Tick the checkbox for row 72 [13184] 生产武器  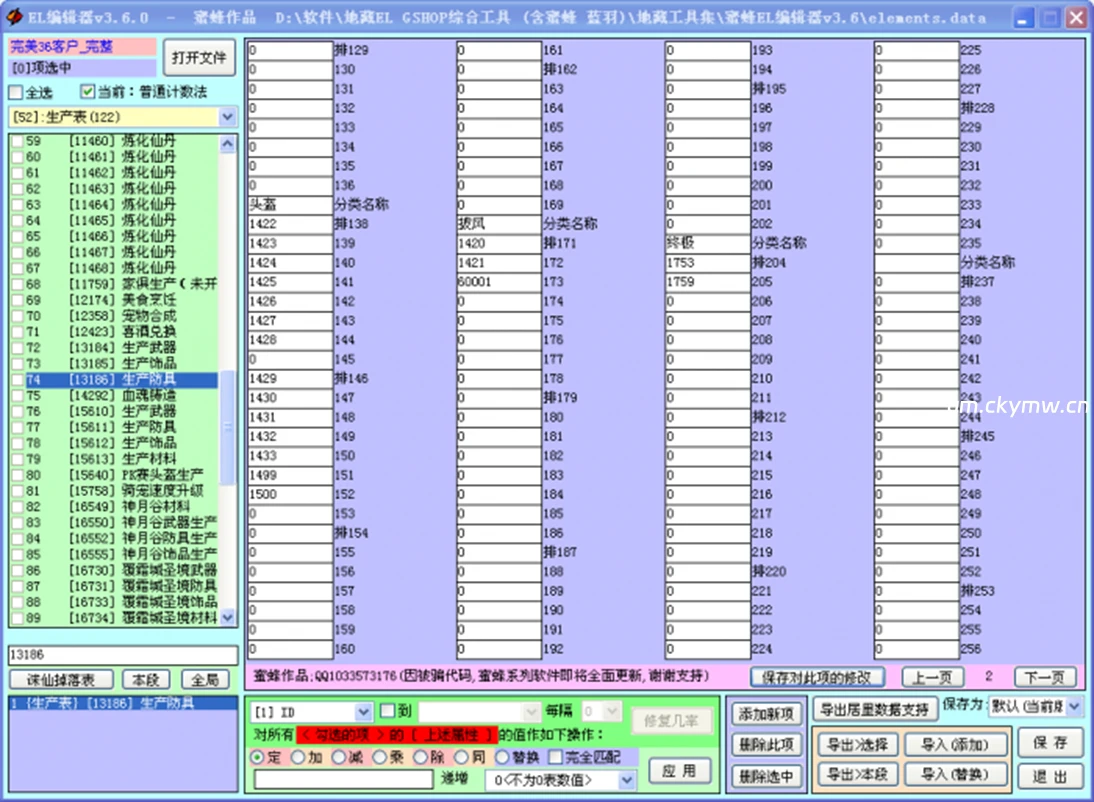[17, 348]
